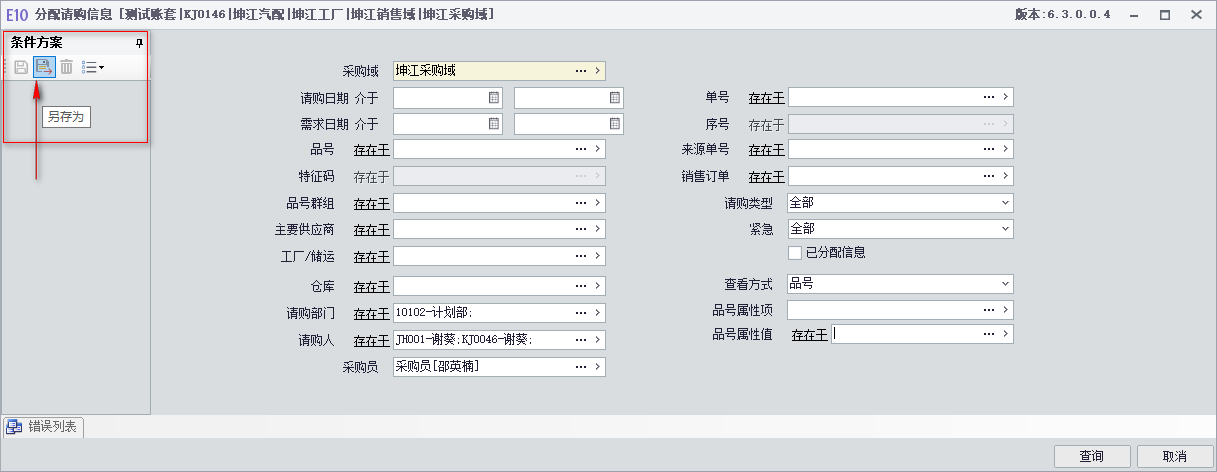The width and height of the screenshot is (1217, 472).
Task: Click the 存在于 operator link for 品号属性值
Action: point(810,335)
